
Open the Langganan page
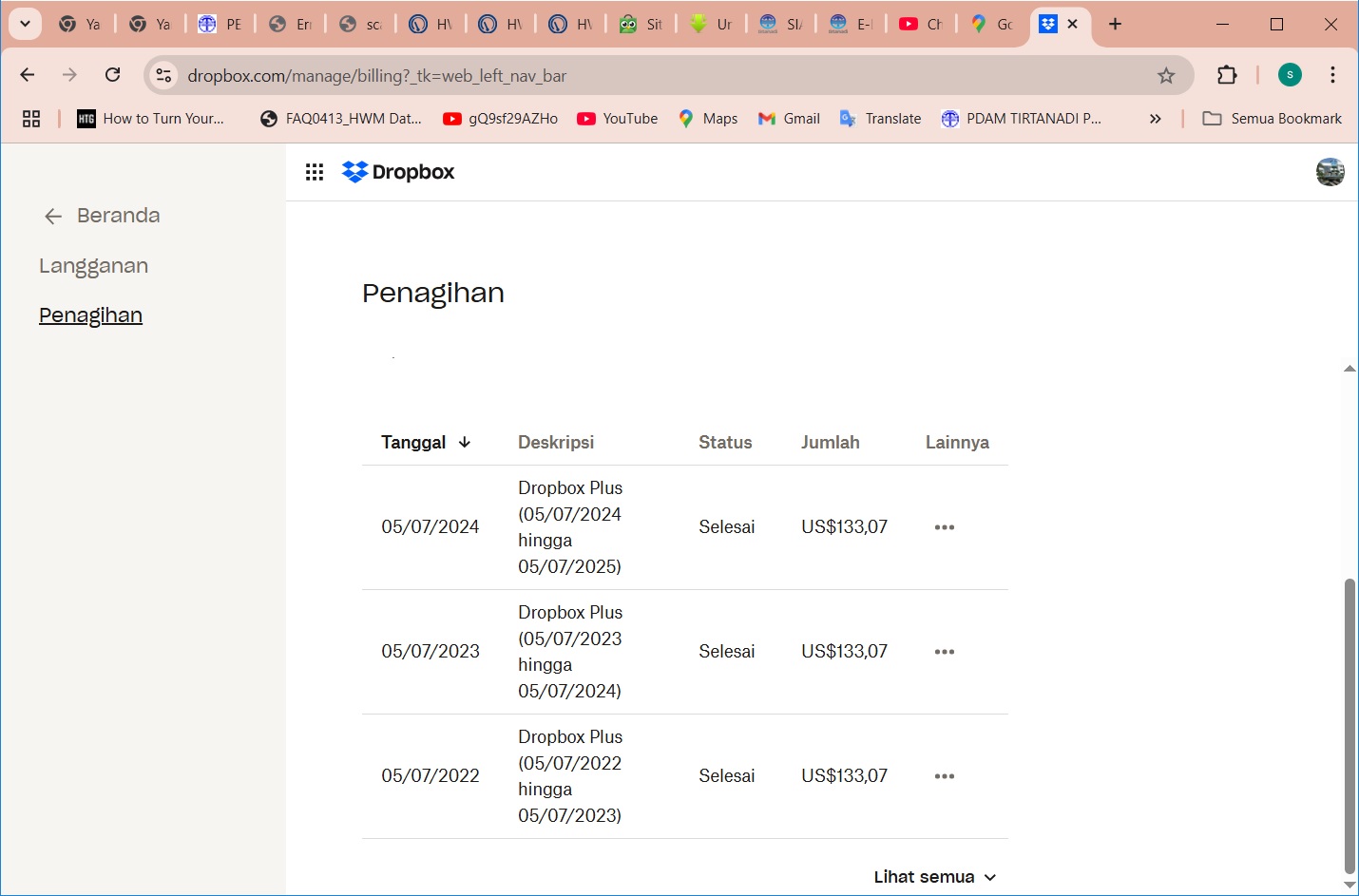pos(93,266)
